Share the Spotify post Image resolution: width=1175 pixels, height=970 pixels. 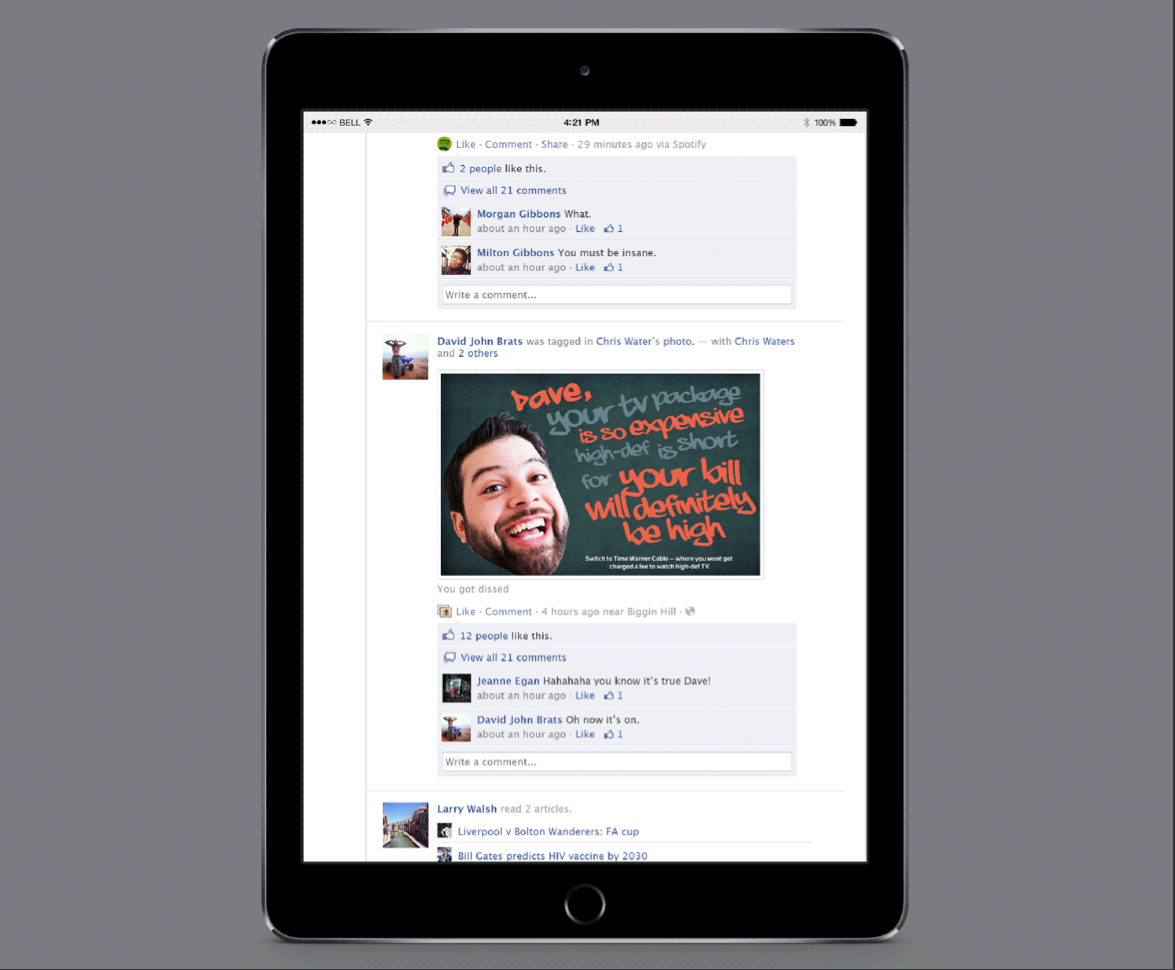click(x=555, y=145)
